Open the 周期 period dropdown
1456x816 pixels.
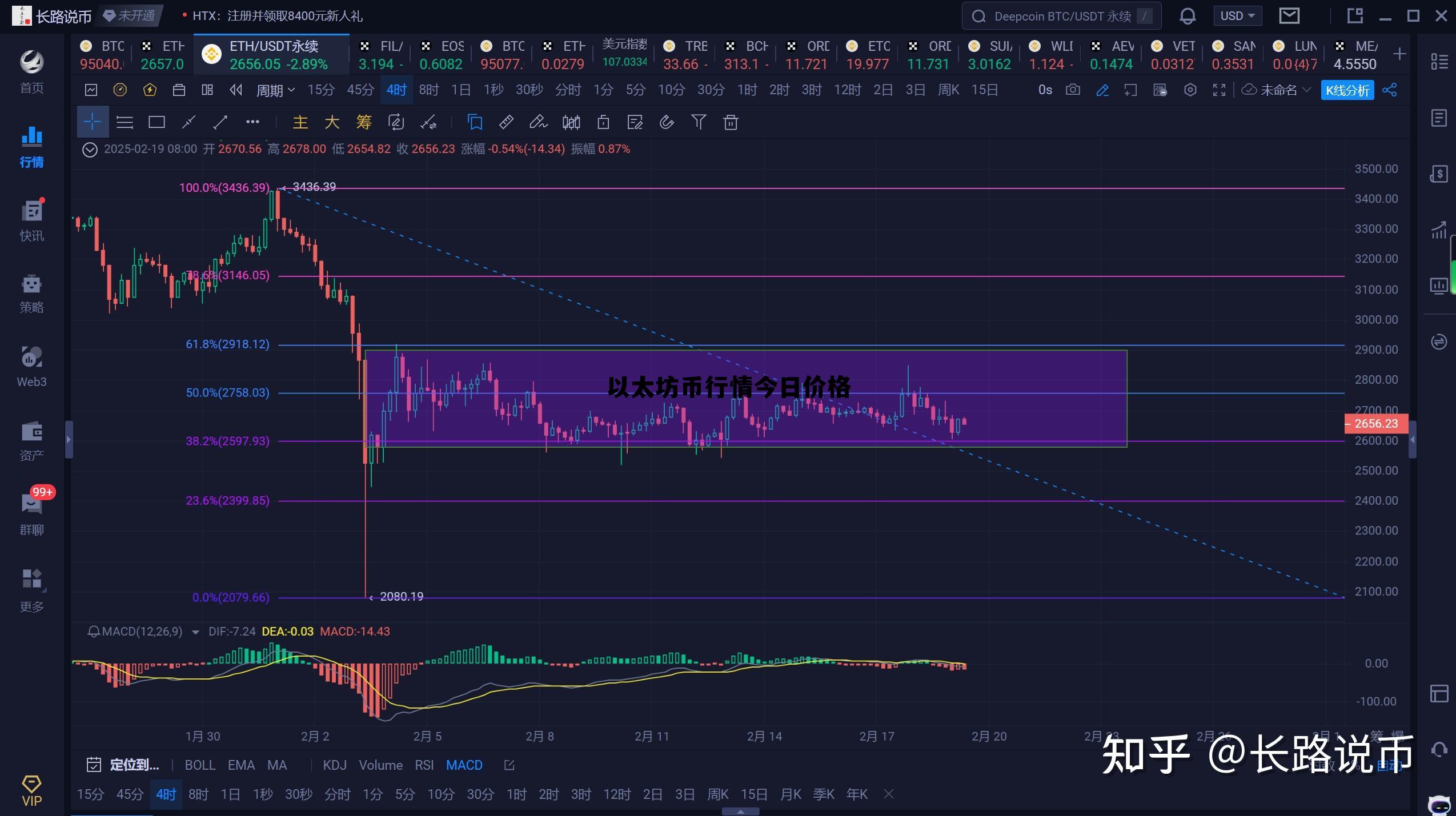pyautogui.click(x=275, y=90)
